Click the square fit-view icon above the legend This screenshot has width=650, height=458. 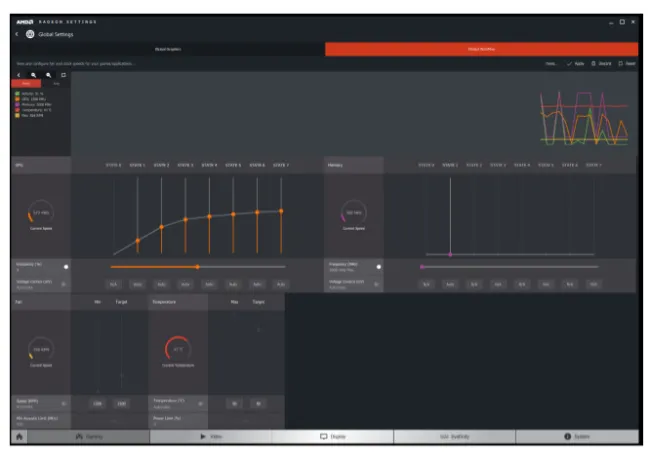[x=63, y=75]
